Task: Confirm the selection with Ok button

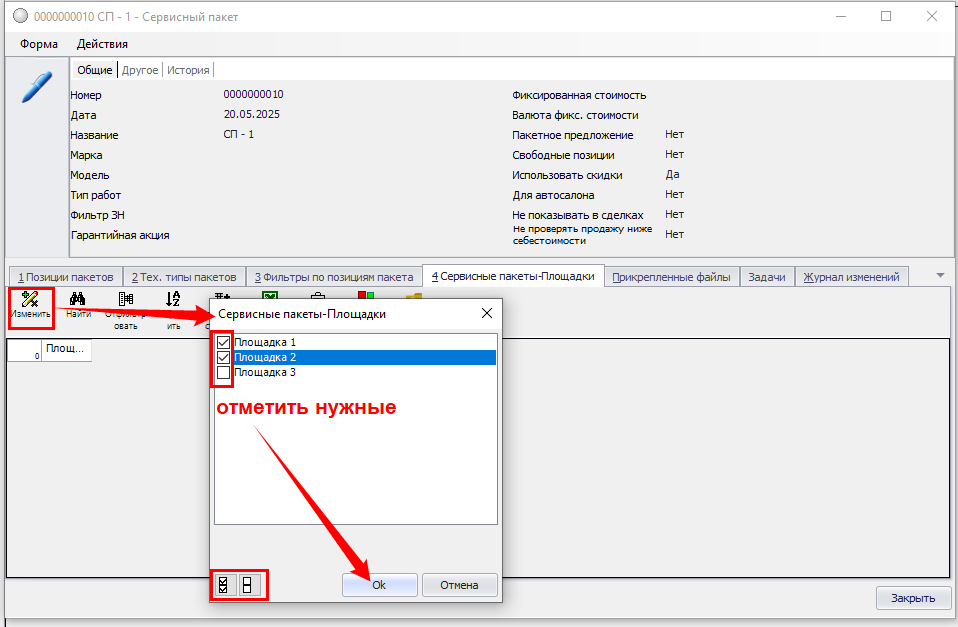Action: coord(379,585)
